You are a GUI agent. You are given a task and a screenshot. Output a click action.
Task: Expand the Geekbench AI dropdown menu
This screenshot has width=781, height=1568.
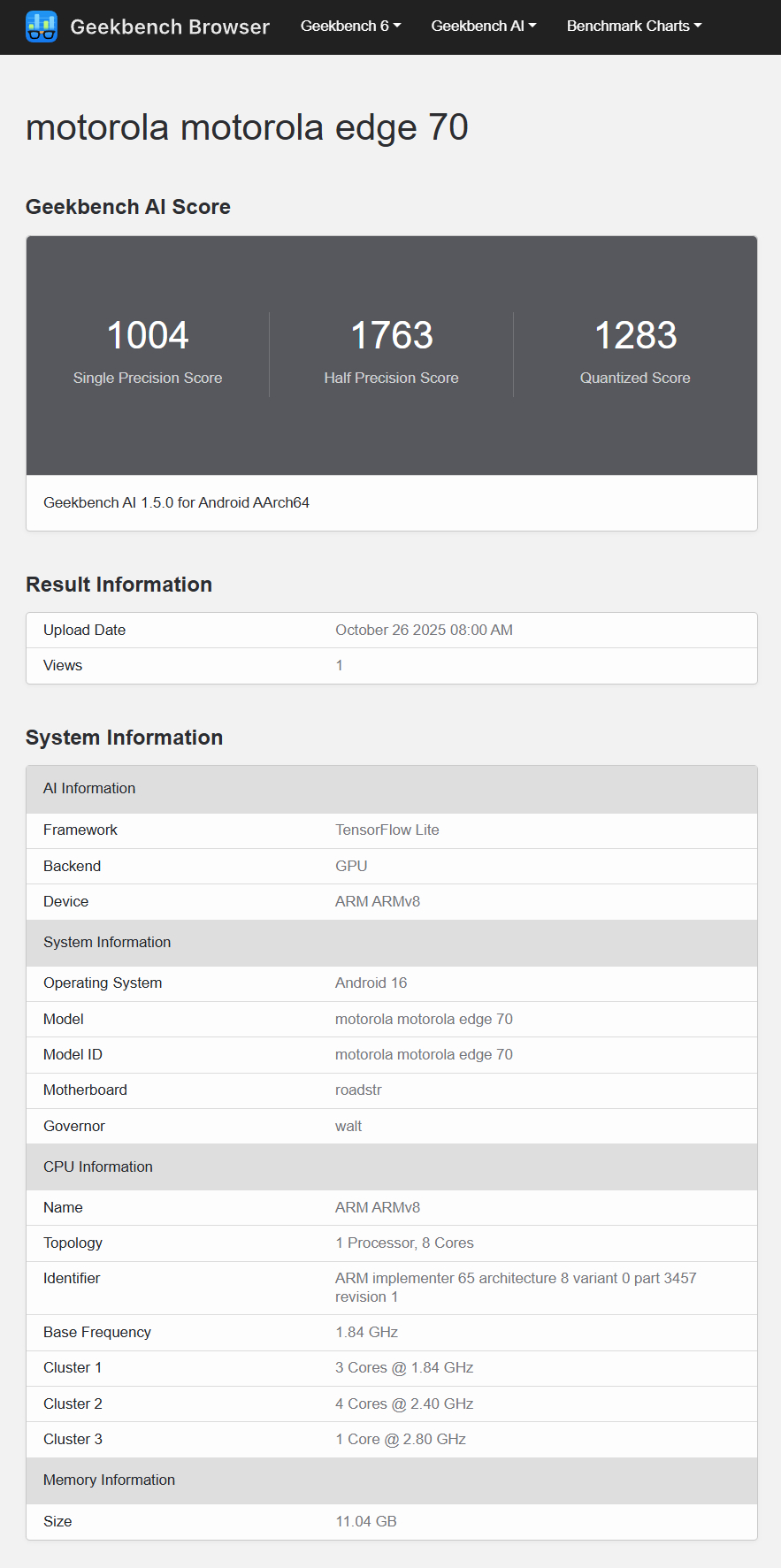click(483, 27)
